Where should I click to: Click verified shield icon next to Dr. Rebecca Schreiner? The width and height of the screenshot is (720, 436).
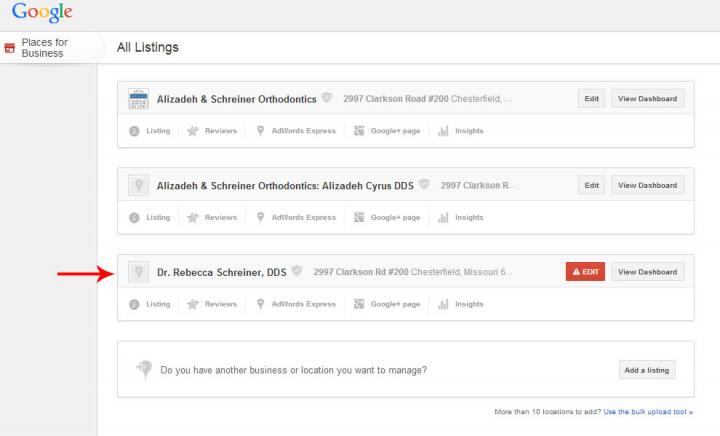coord(297,271)
